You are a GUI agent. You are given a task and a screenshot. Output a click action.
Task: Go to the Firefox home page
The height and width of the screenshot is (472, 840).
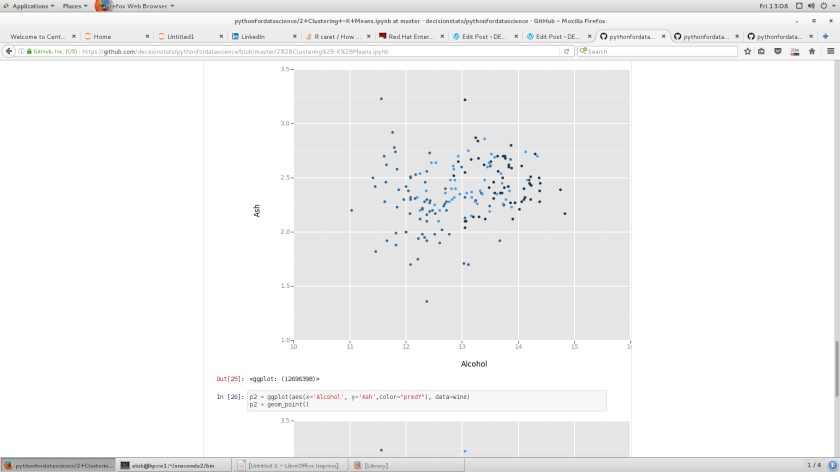pos(812,51)
